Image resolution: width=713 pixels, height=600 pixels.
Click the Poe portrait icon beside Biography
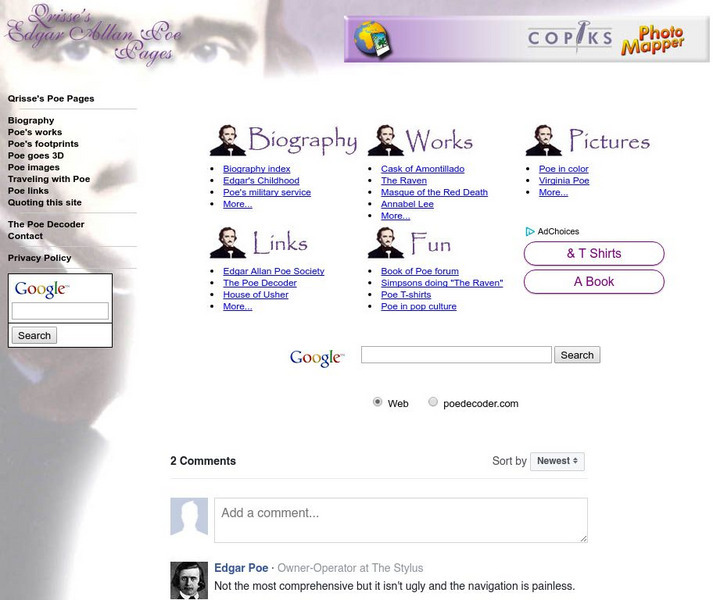coord(228,141)
